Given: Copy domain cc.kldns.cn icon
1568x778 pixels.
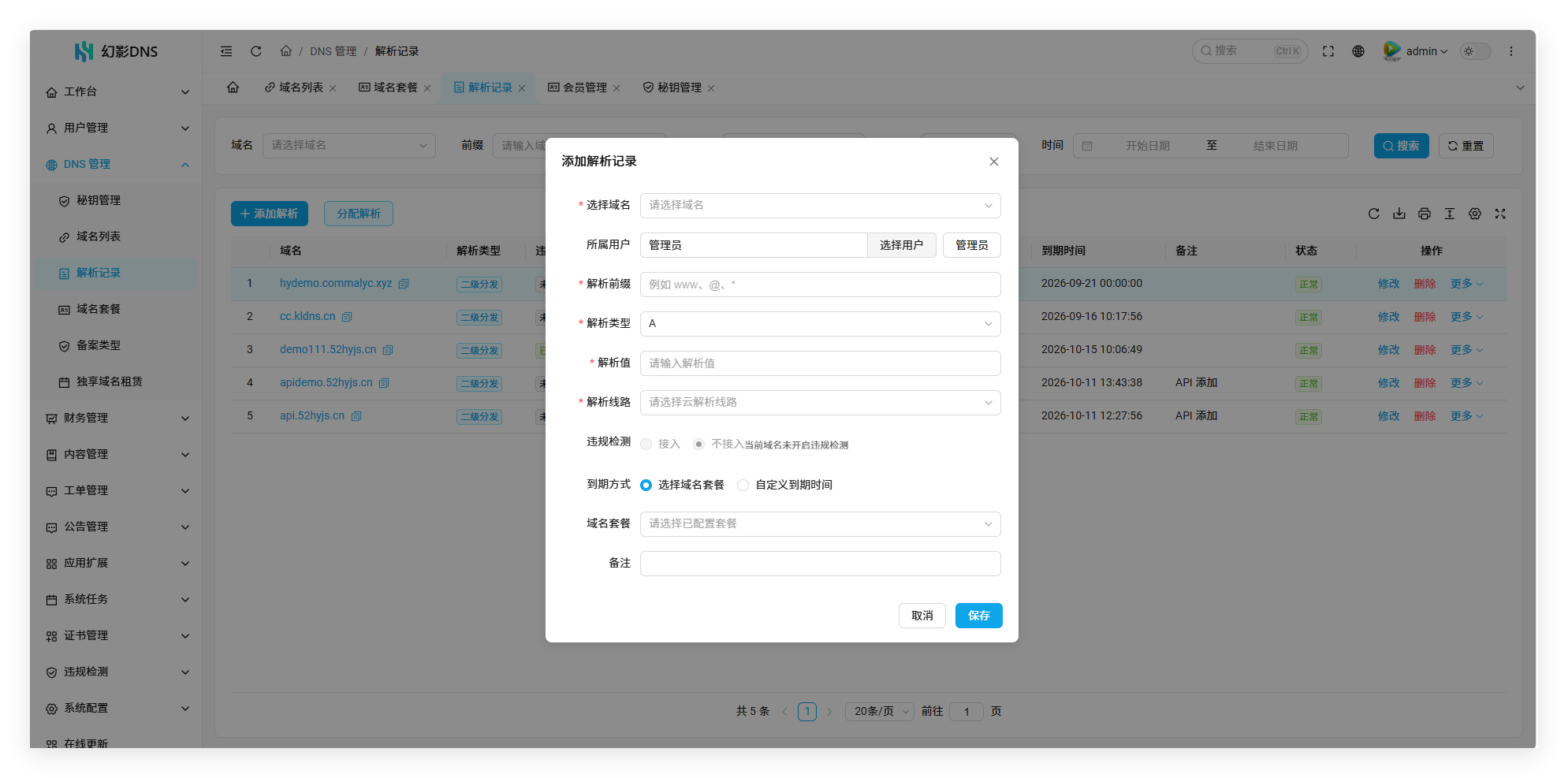Looking at the screenshot, I should [x=347, y=317].
